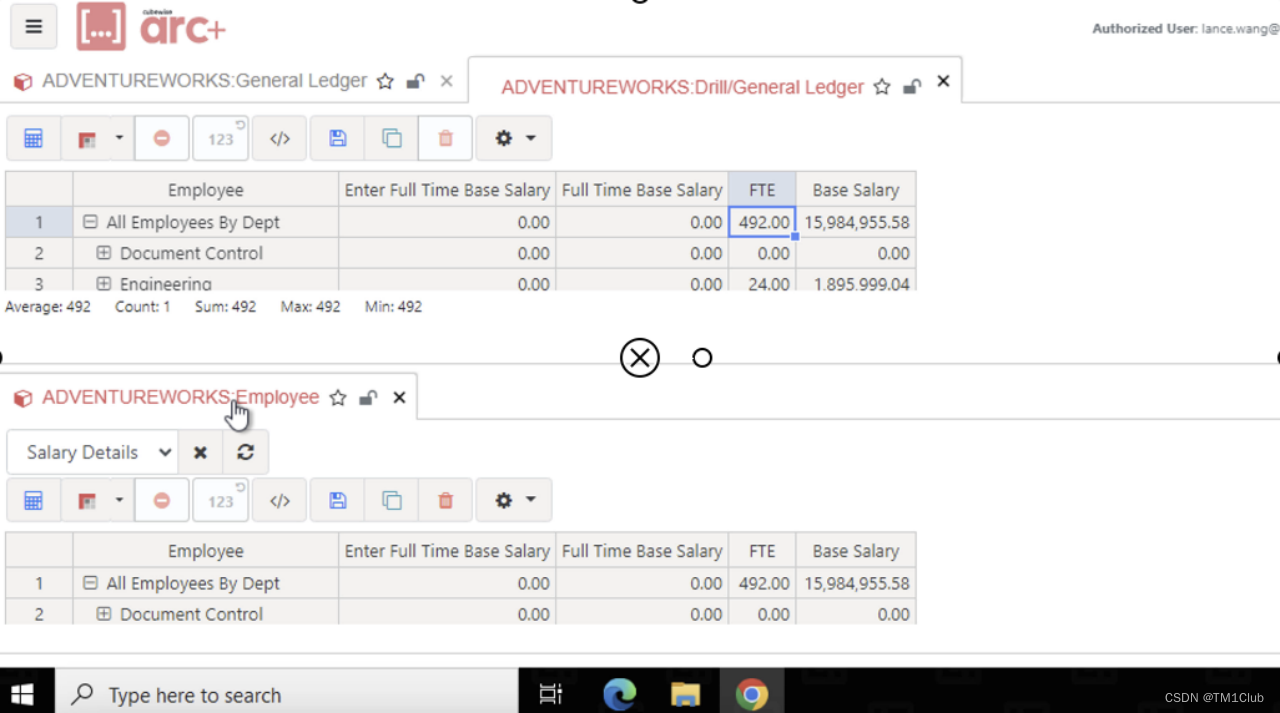Click the Arc+ logo
1280x713 pixels.
pyautogui.click(x=151, y=26)
